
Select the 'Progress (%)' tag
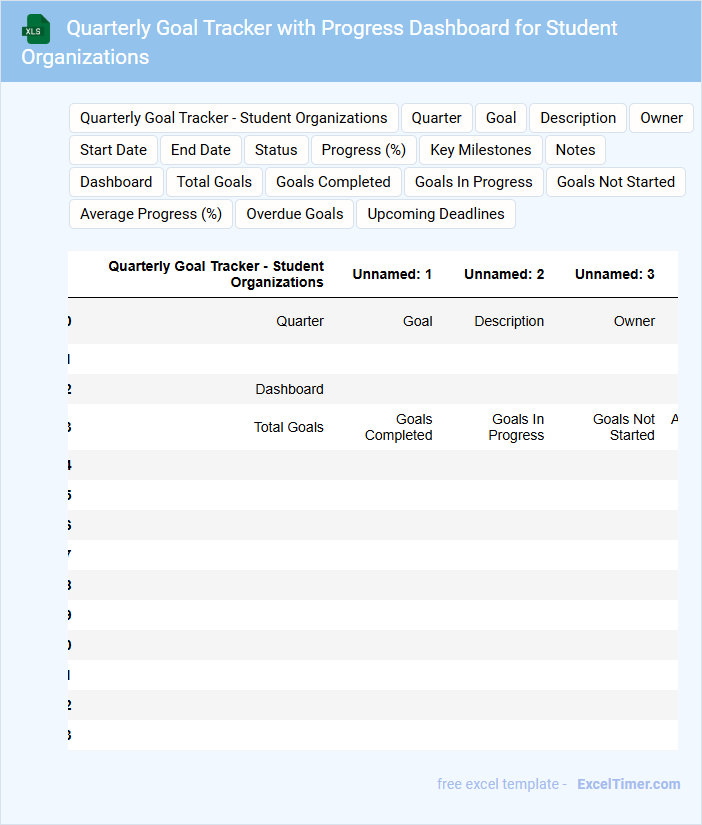[363, 150]
